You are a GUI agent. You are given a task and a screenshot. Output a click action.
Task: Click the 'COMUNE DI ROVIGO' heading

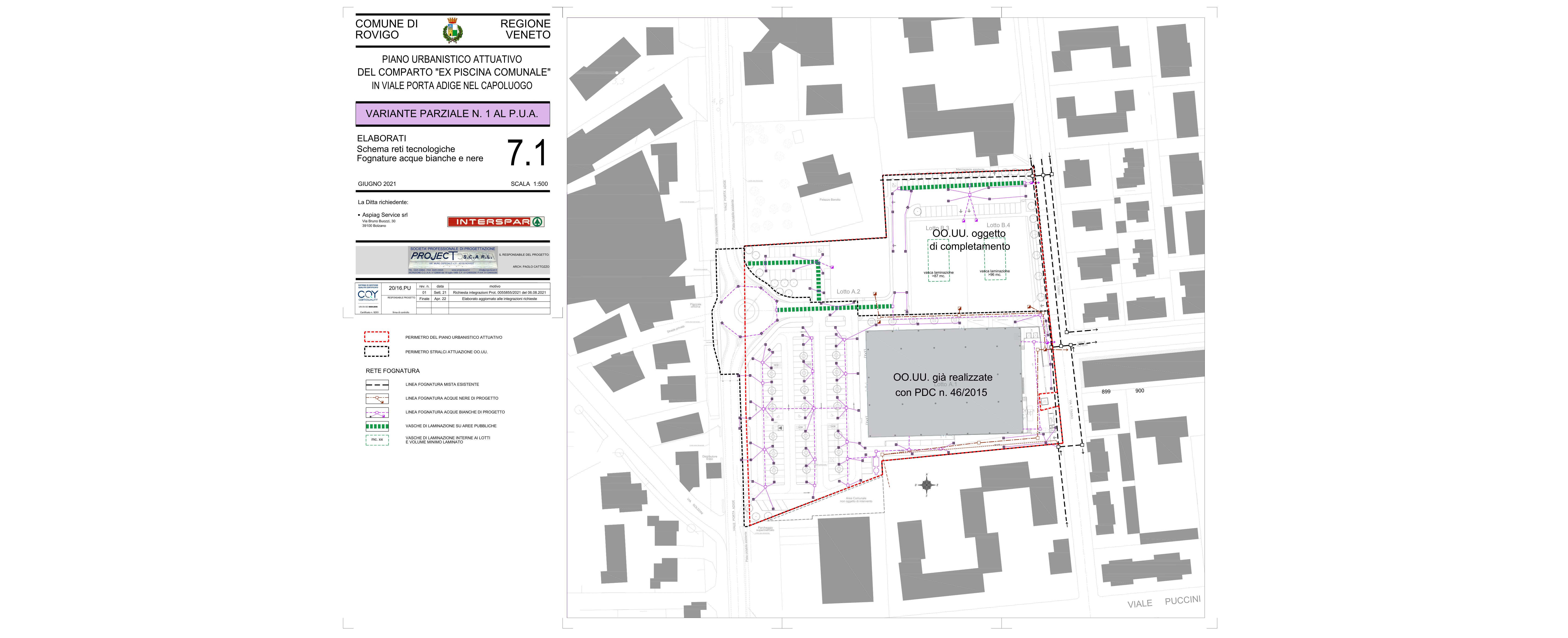386,29
